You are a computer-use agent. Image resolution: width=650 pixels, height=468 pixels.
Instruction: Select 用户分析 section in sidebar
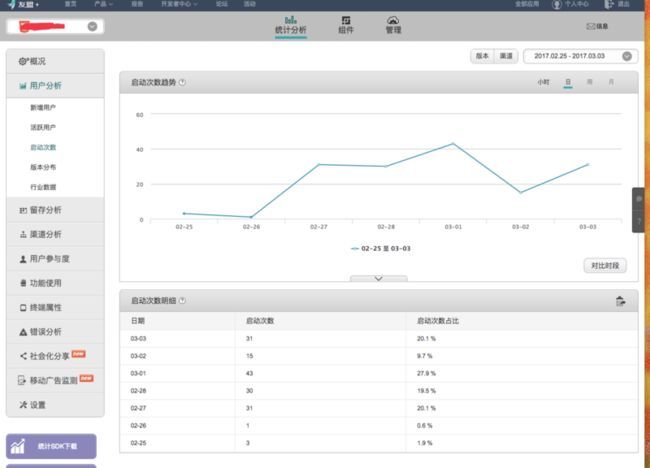click(55, 86)
